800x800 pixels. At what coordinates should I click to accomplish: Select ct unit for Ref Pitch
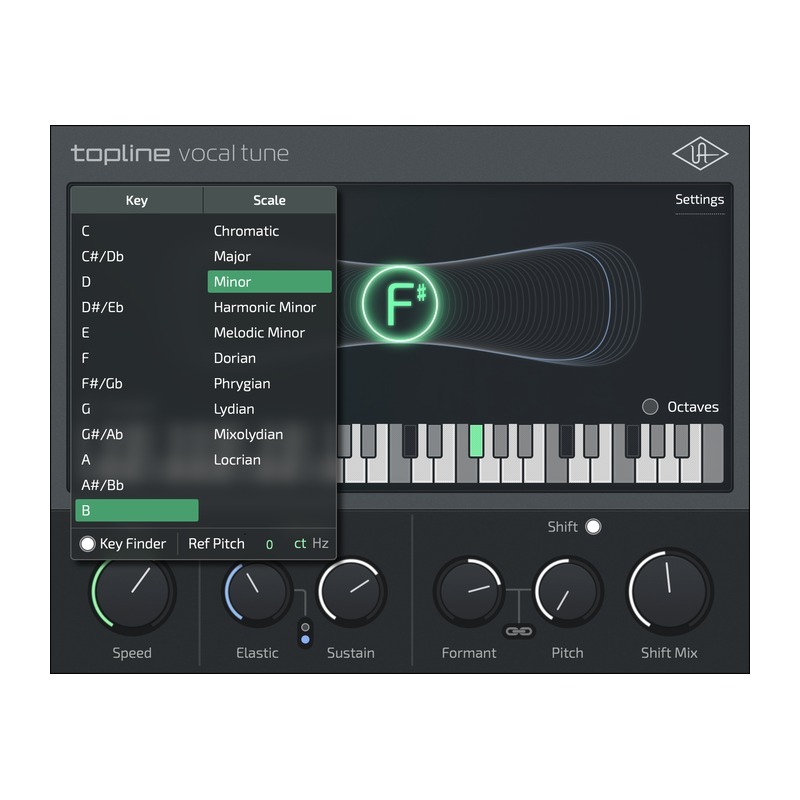[300, 543]
